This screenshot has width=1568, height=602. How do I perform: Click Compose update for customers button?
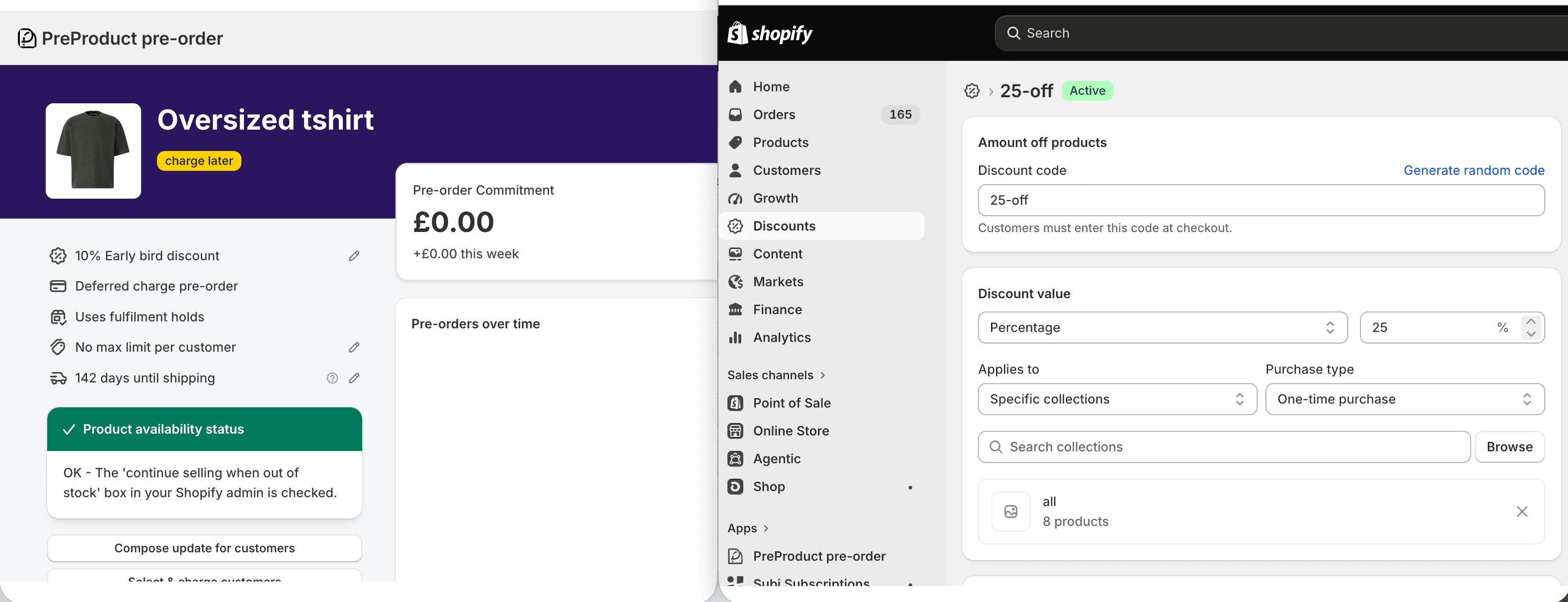pyautogui.click(x=205, y=548)
